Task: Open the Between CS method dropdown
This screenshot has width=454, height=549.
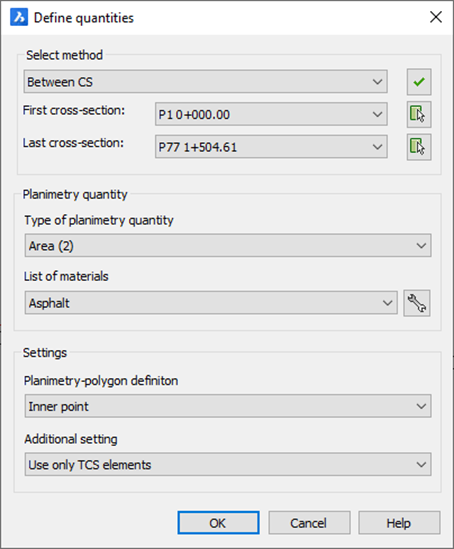Action: [205, 82]
